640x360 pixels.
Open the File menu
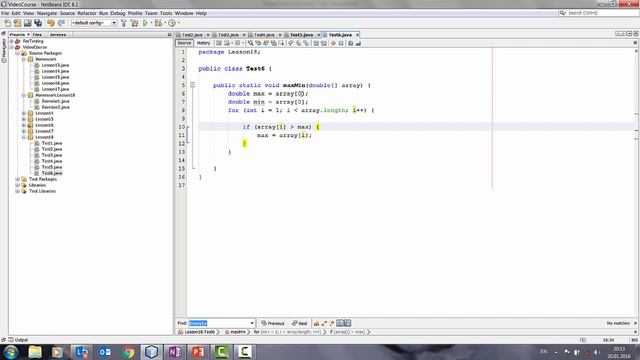pos(5,13)
